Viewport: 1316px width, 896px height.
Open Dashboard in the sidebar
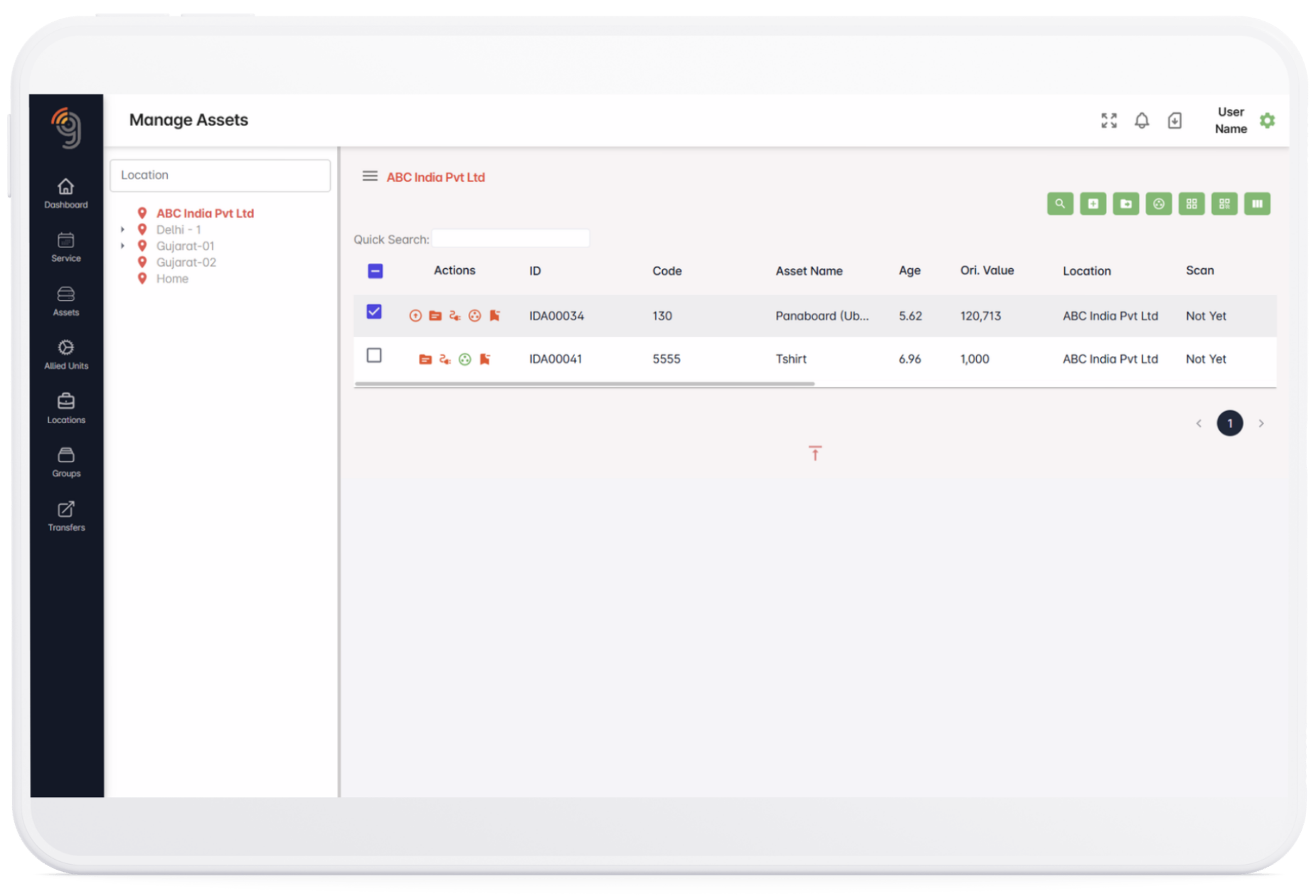point(66,193)
